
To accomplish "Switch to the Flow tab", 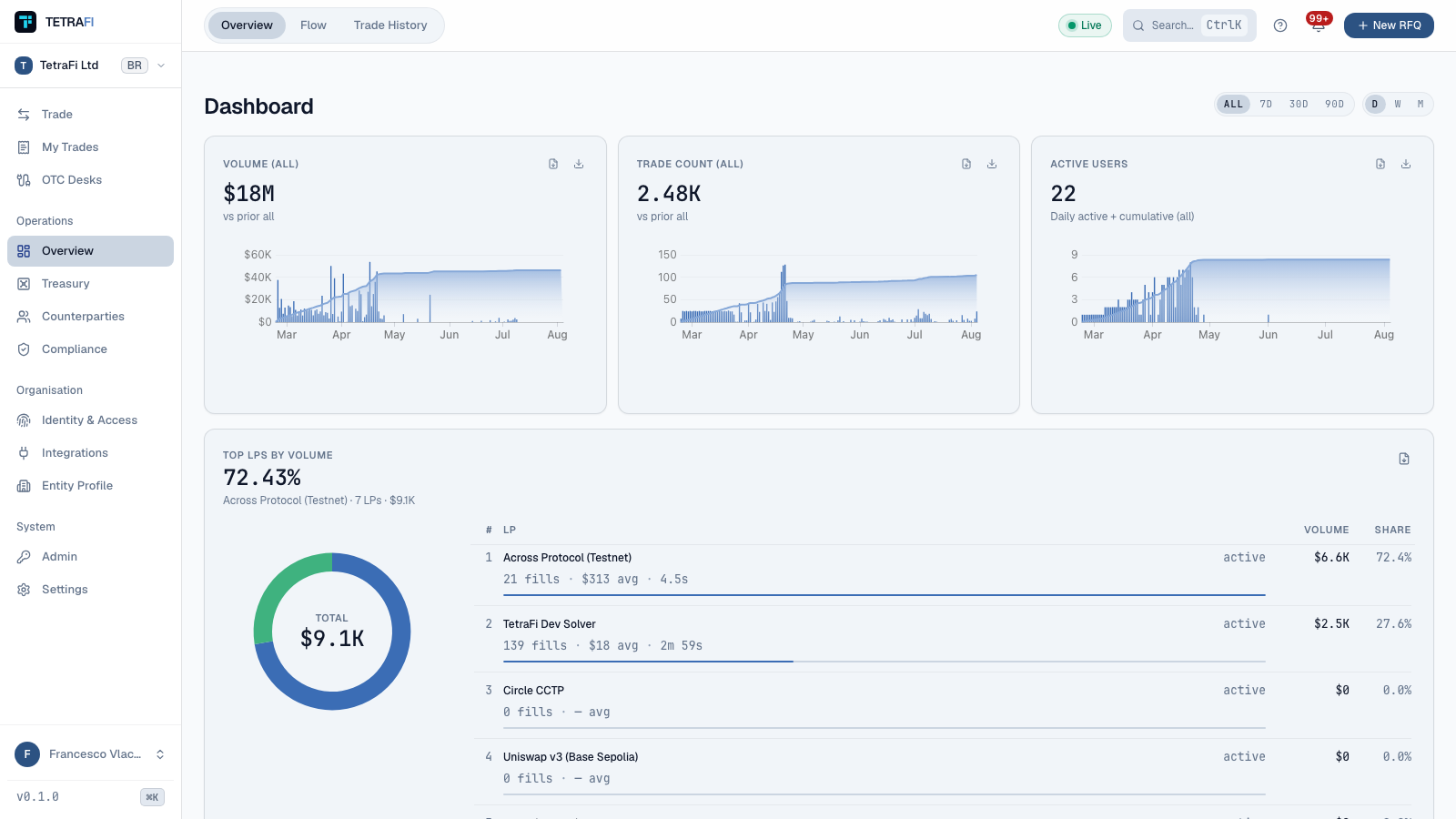I will (313, 25).
